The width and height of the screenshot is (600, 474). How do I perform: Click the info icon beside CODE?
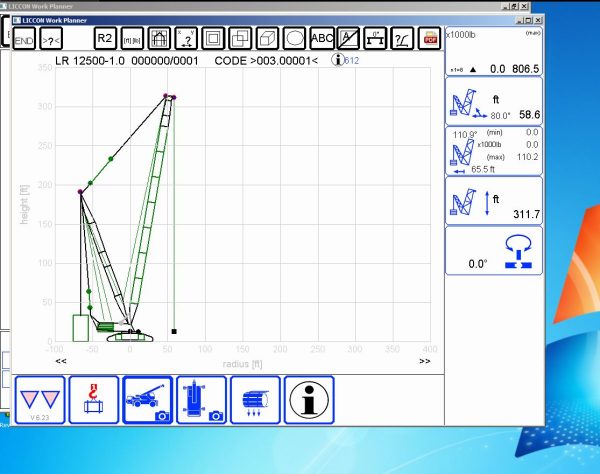[x=338, y=60]
